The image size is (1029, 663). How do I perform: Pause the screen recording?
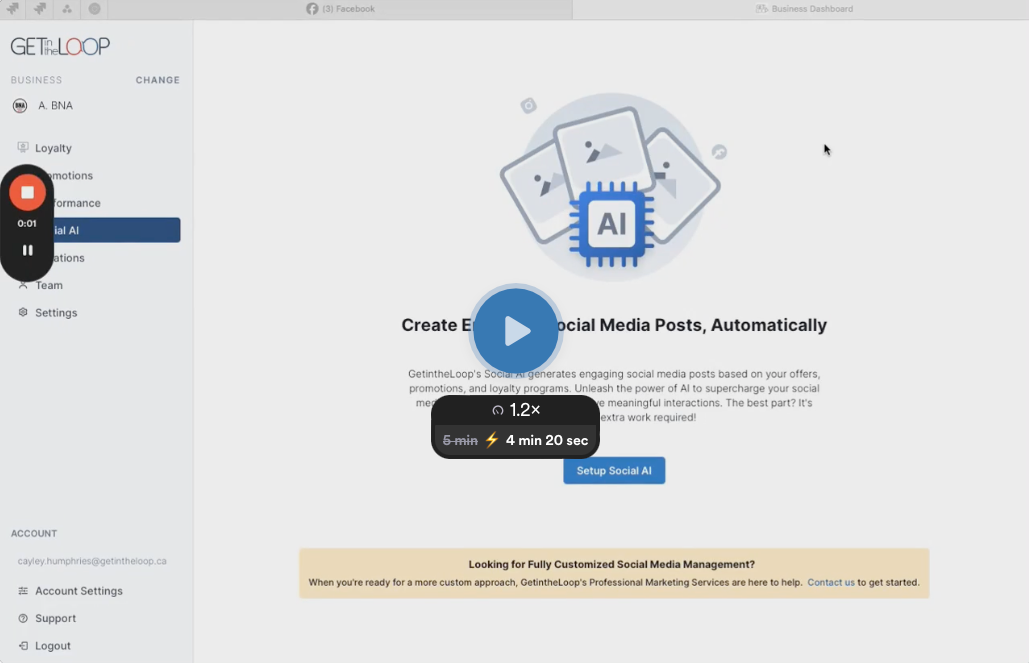26,249
